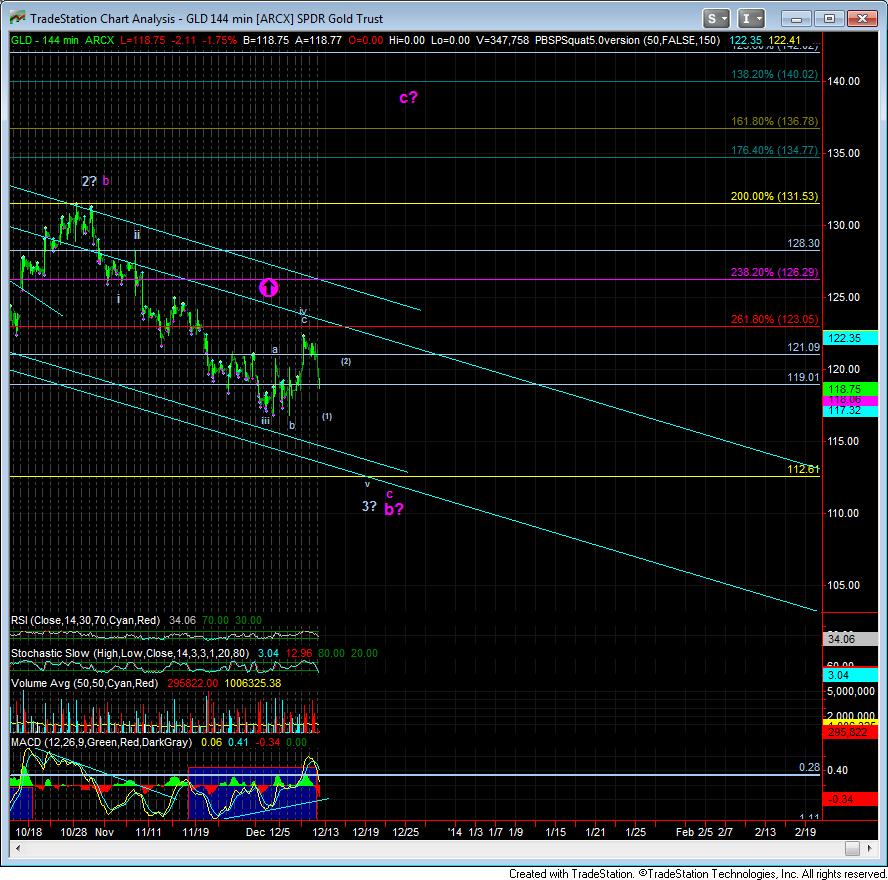
Task: Click the TradeStation app icon in title bar
Action: click(17, 18)
